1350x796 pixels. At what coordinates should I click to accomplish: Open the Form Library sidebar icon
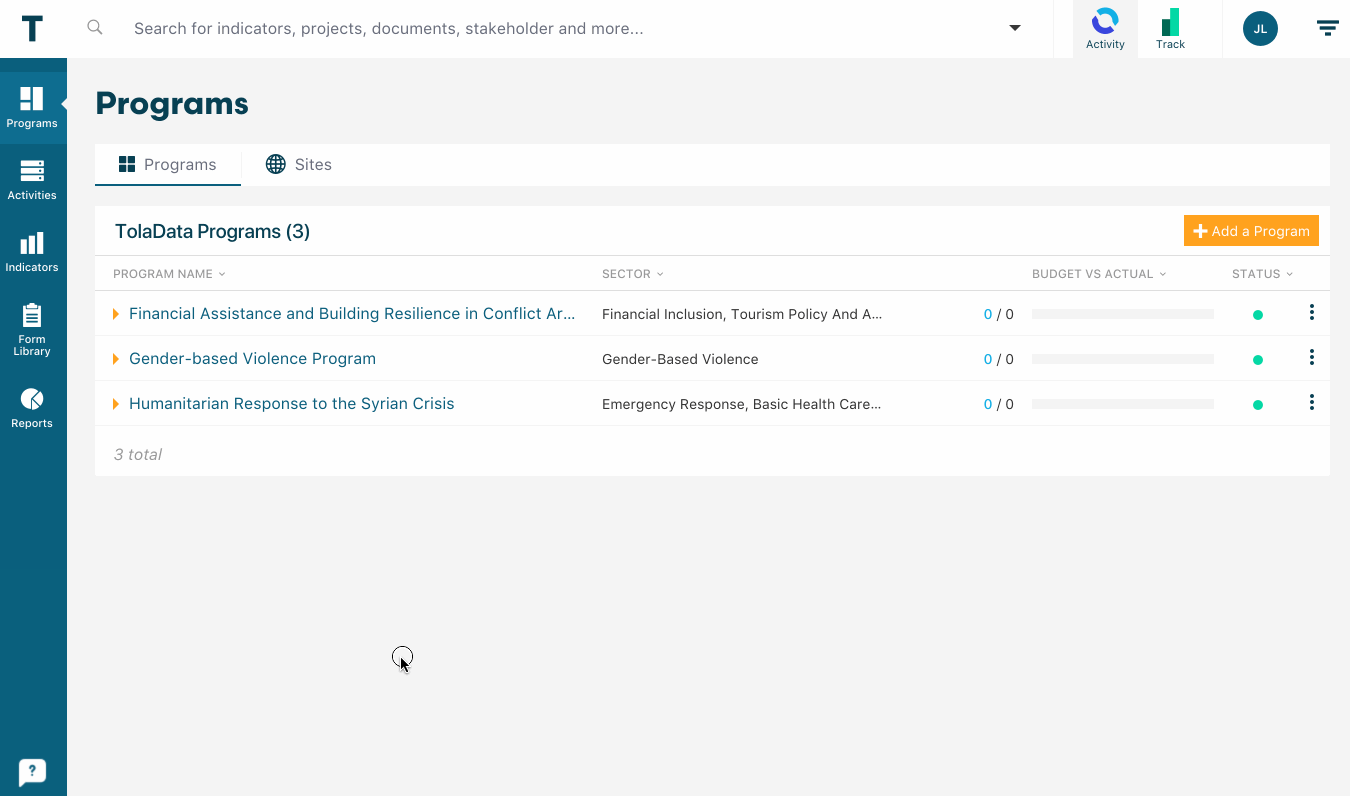(32, 329)
